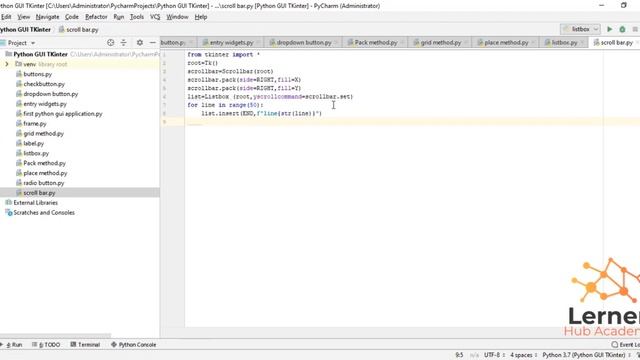Screen dimensions: 640x360
Task: Select entry widgets.py in project tree
Action: click(45, 104)
